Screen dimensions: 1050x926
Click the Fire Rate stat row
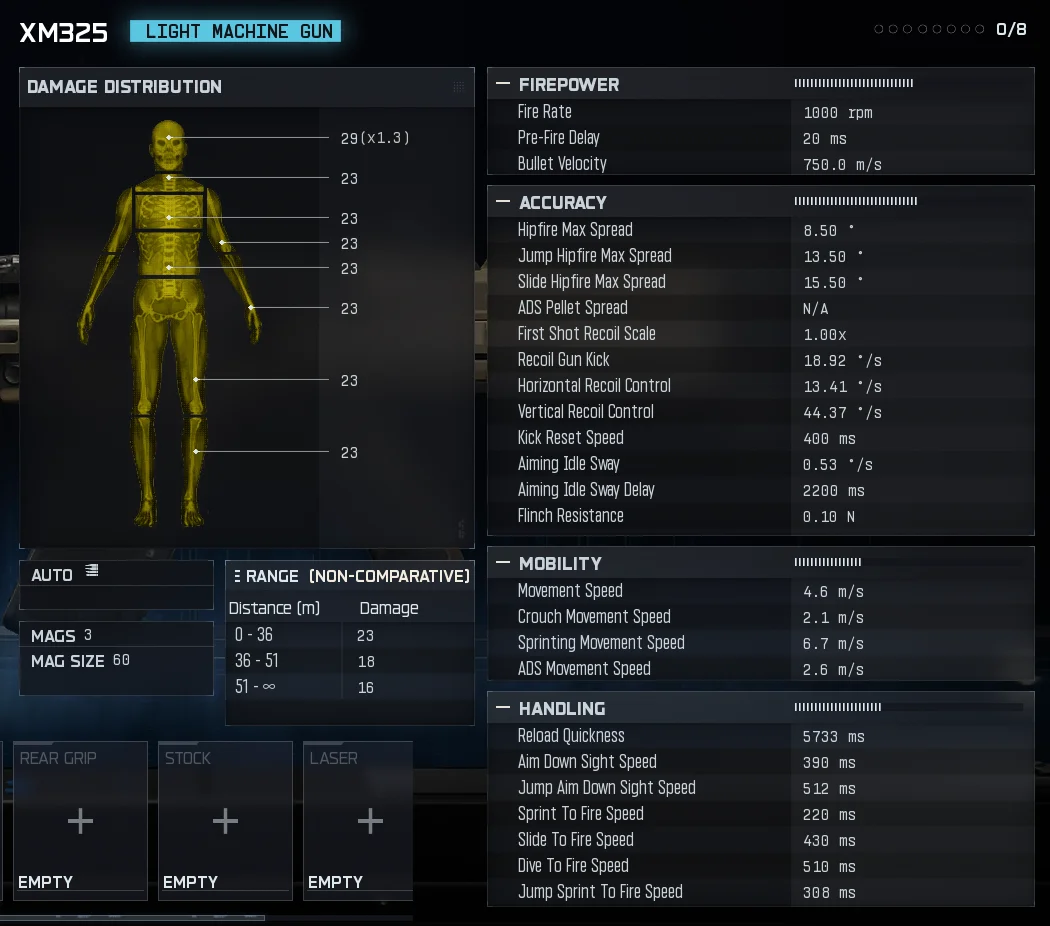pyautogui.click(x=760, y=112)
